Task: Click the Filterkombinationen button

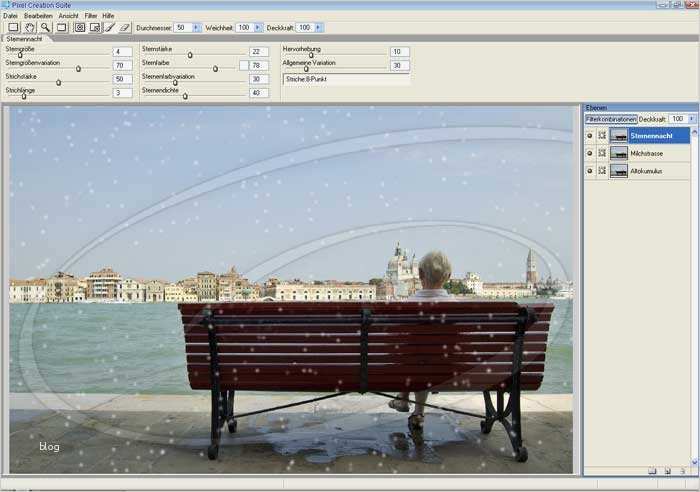Action: [x=611, y=119]
